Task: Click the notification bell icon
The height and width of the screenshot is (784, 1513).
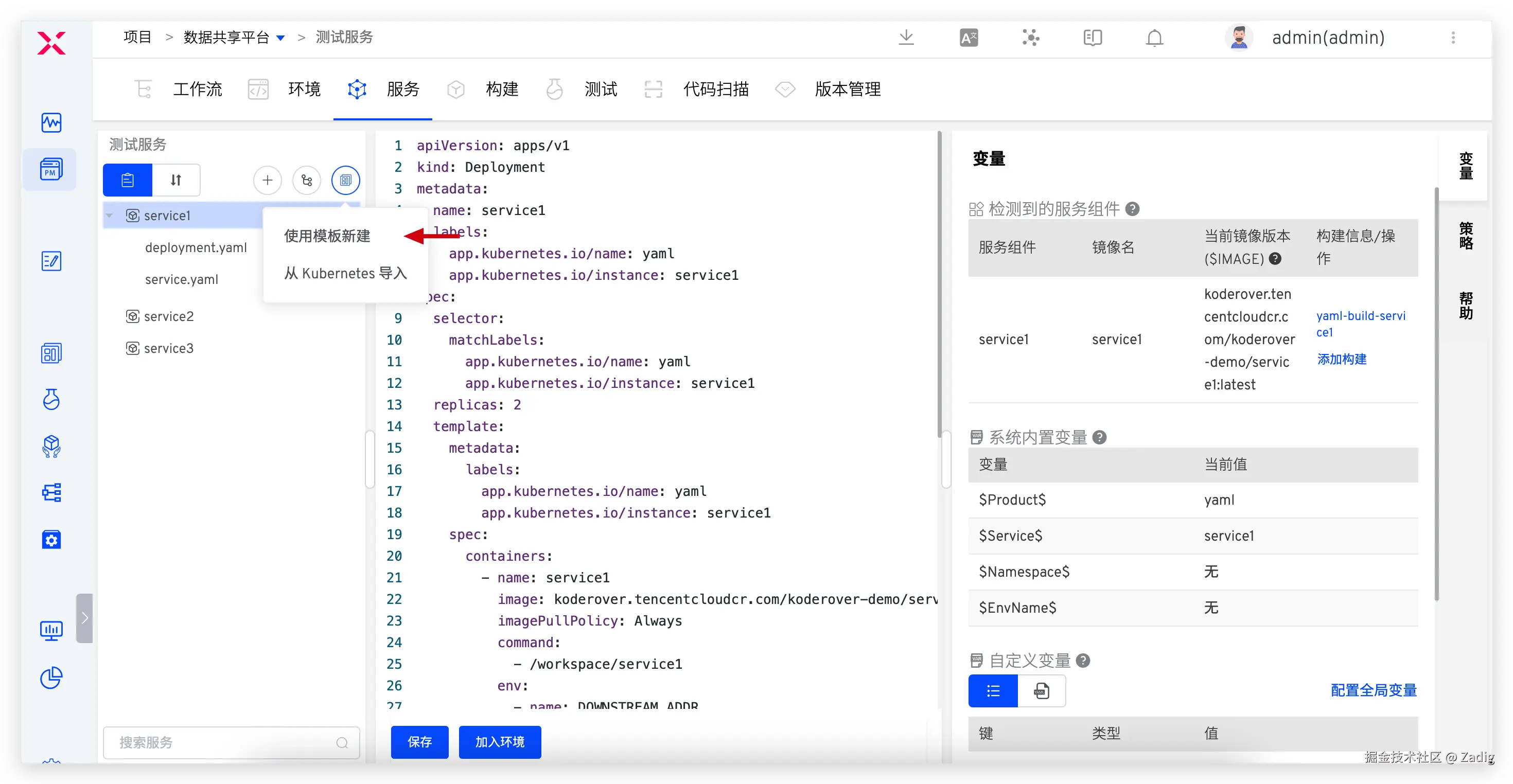Action: pos(1154,38)
